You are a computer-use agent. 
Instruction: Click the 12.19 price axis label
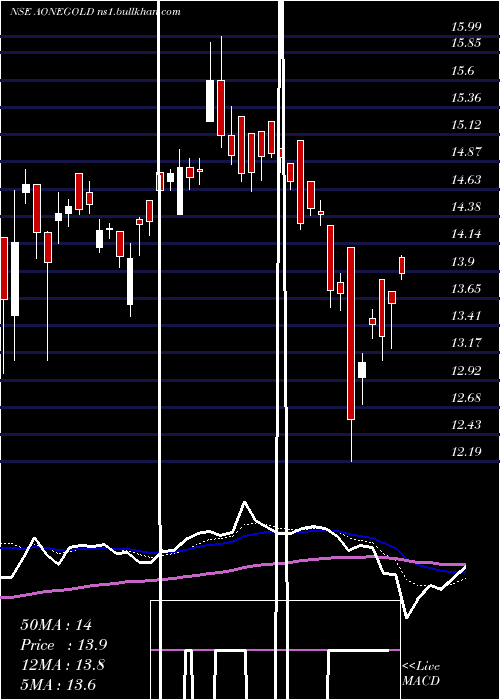(466, 452)
